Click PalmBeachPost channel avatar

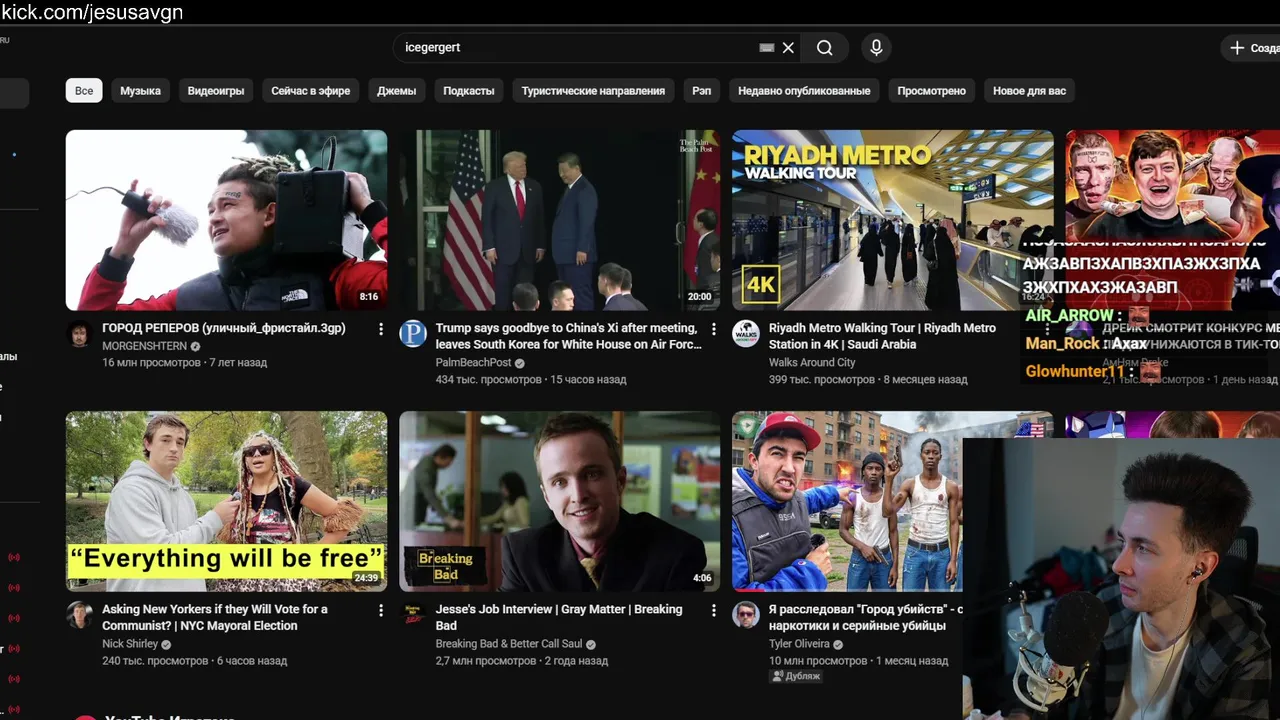coord(413,334)
